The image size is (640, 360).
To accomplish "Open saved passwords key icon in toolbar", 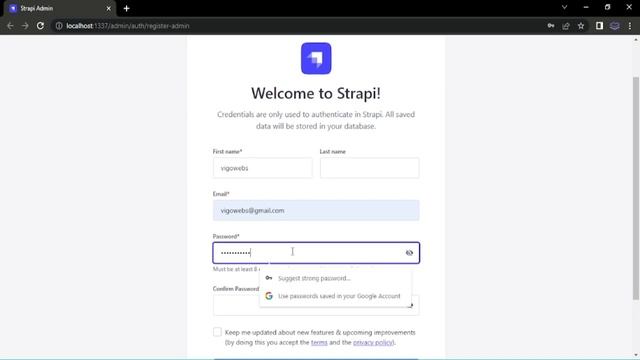I will [551, 26].
